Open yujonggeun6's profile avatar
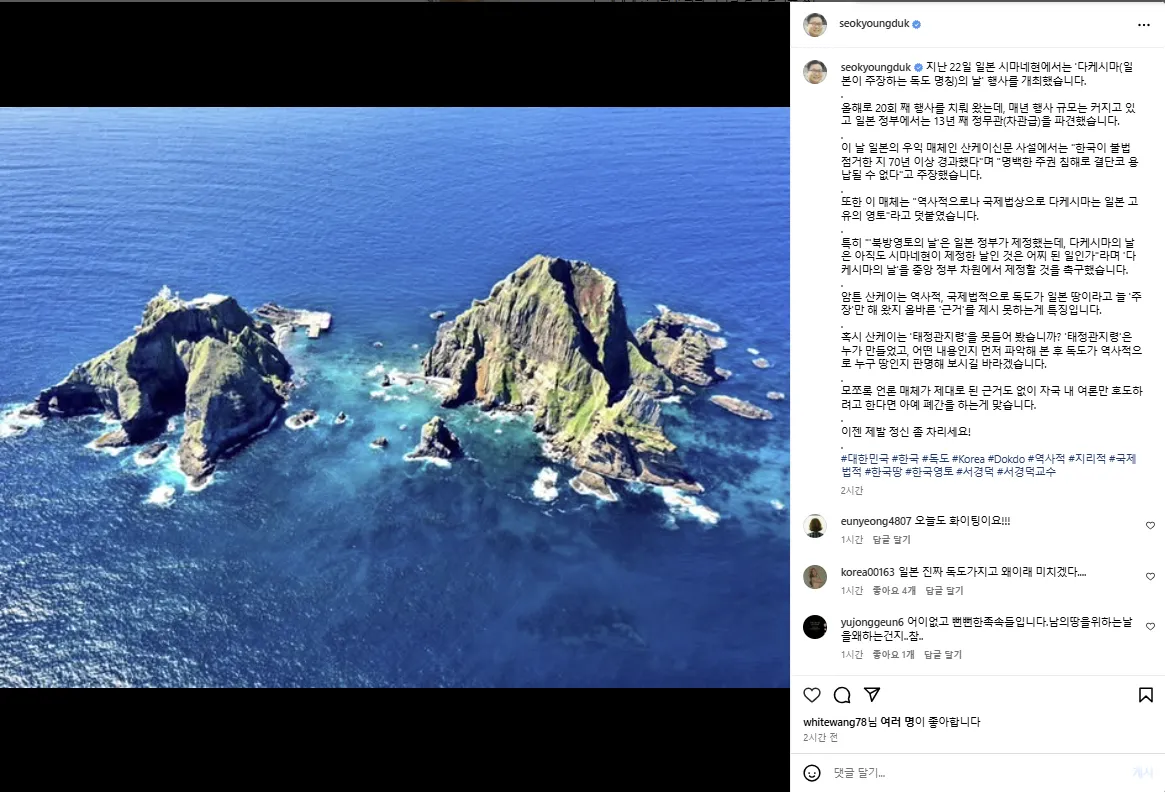This screenshot has height=792, width=1165. point(815,627)
